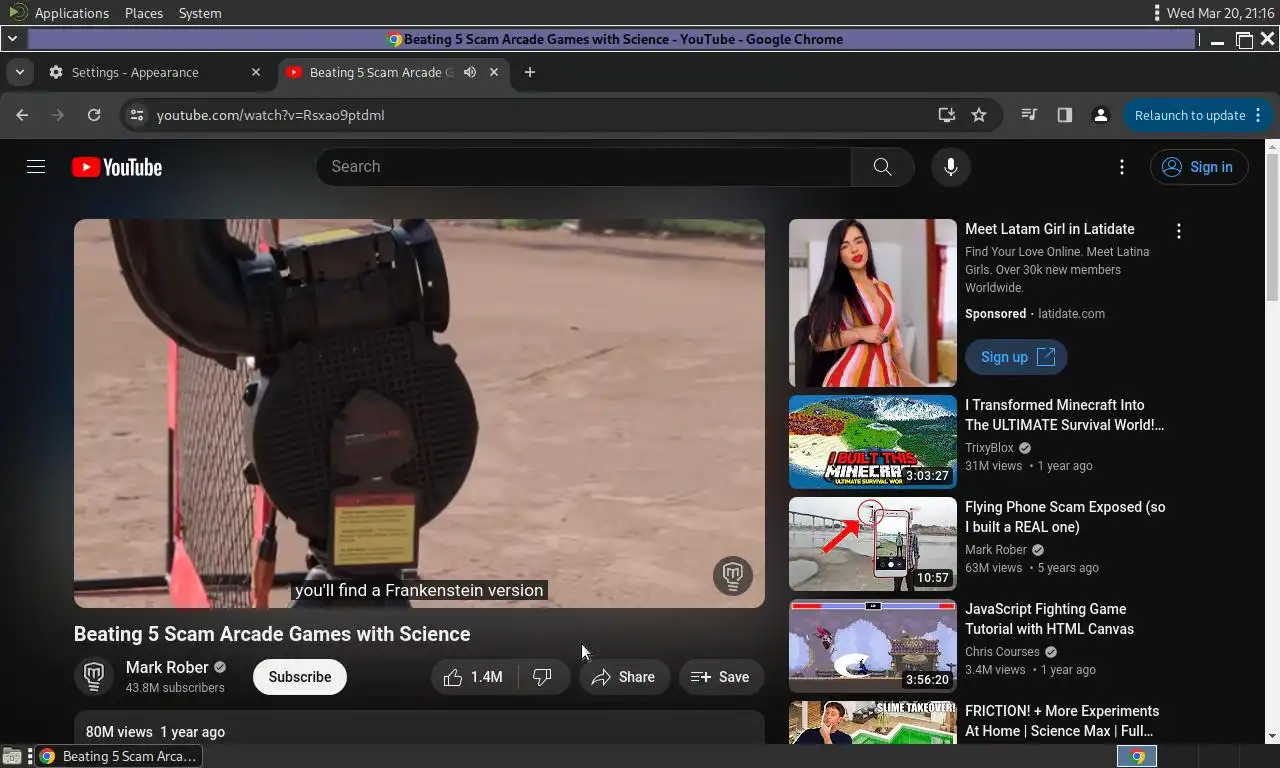Open Chrome three-dot menu beside Relaunch
The image size is (1280, 768).
[1258, 115]
